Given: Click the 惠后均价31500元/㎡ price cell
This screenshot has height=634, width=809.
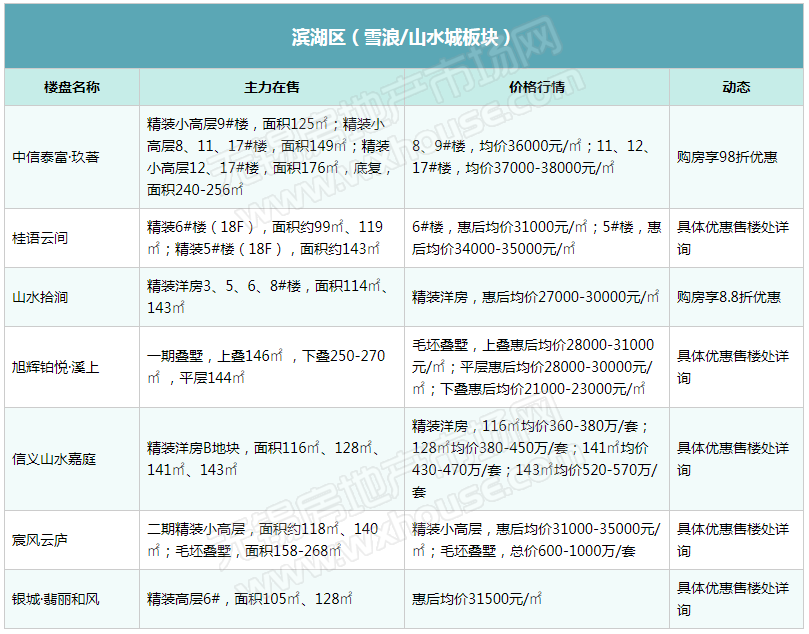Looking at the screenshot, I should pos(477,599).
